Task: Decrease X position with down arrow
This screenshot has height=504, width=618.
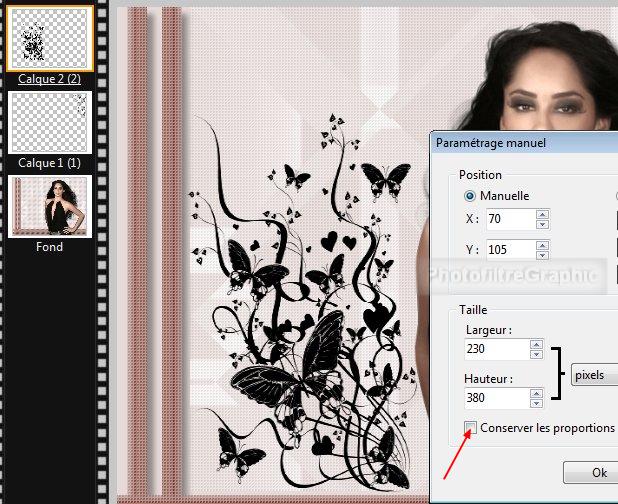Action: [x=542, y=225]
